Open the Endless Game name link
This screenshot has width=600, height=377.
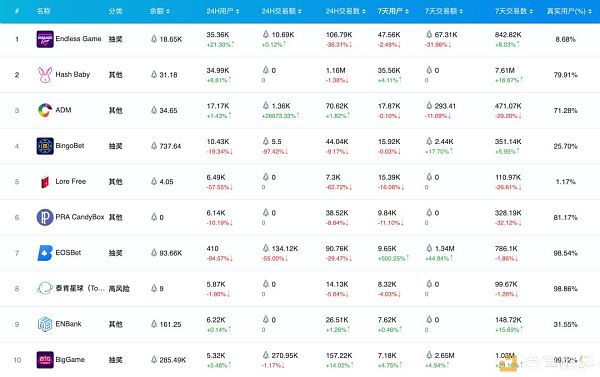point(78,39)
